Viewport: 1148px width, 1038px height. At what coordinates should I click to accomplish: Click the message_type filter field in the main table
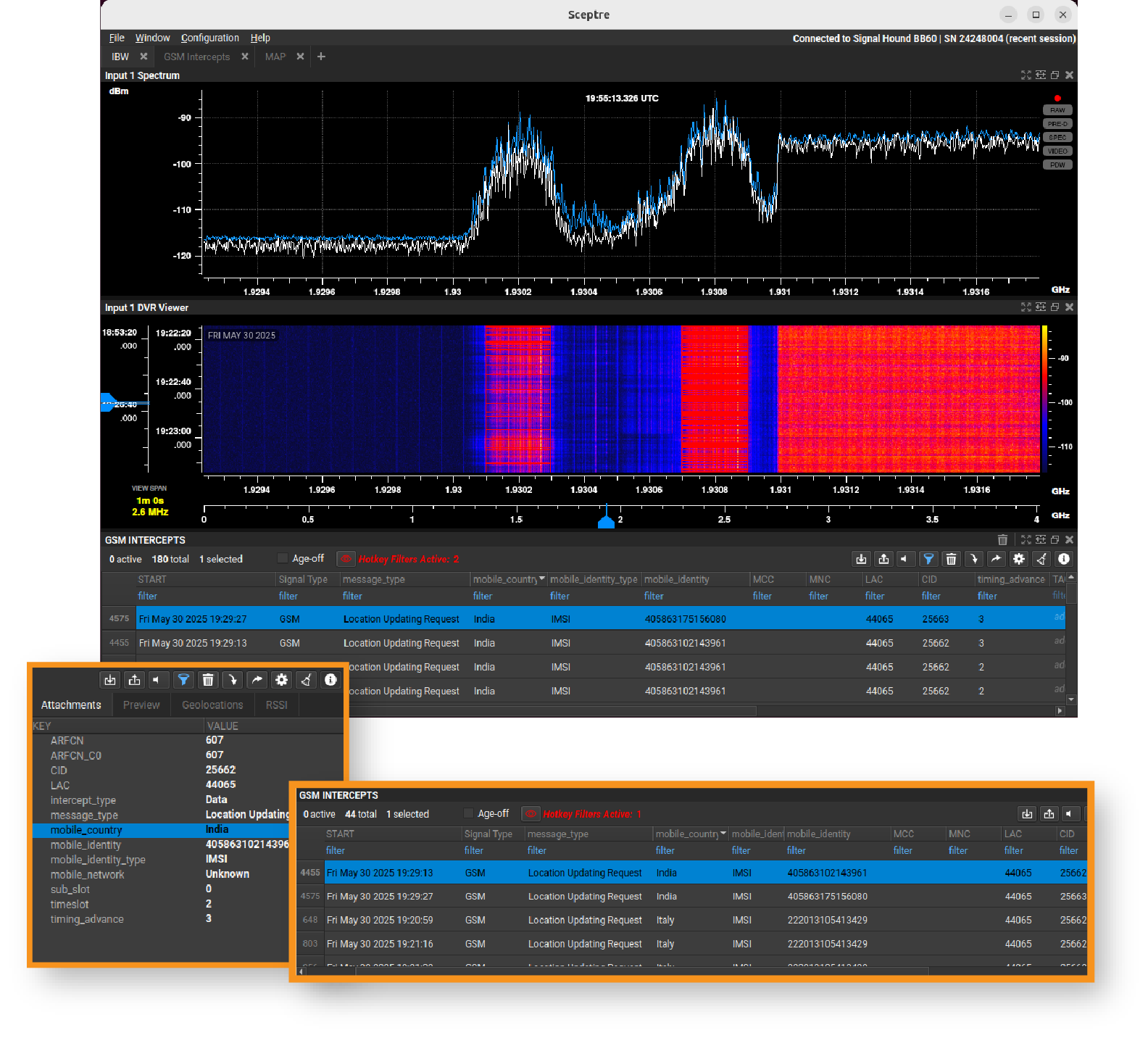(352, 597)
